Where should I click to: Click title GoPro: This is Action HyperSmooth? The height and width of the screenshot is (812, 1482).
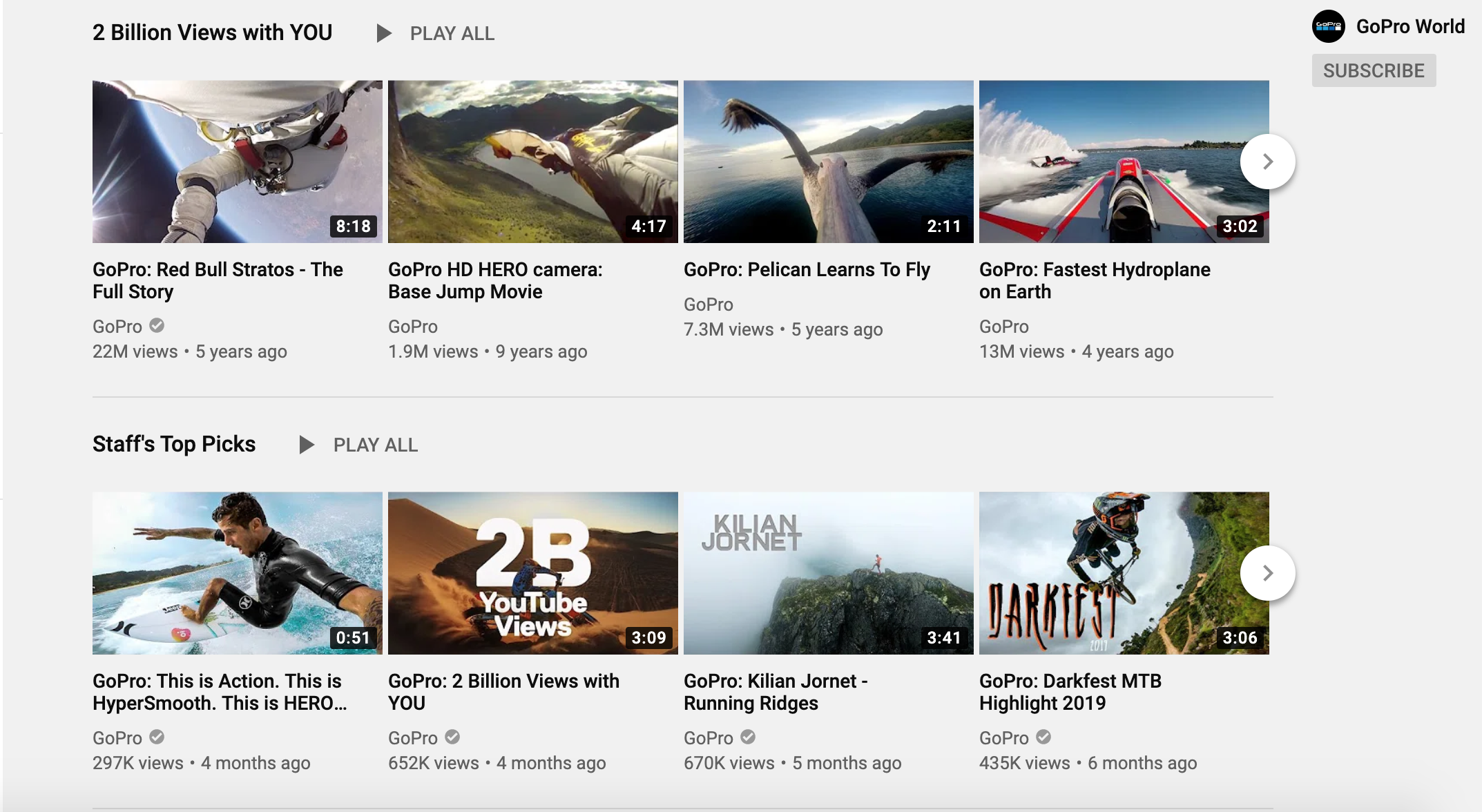pyautogui.click(x=220, y=692)
